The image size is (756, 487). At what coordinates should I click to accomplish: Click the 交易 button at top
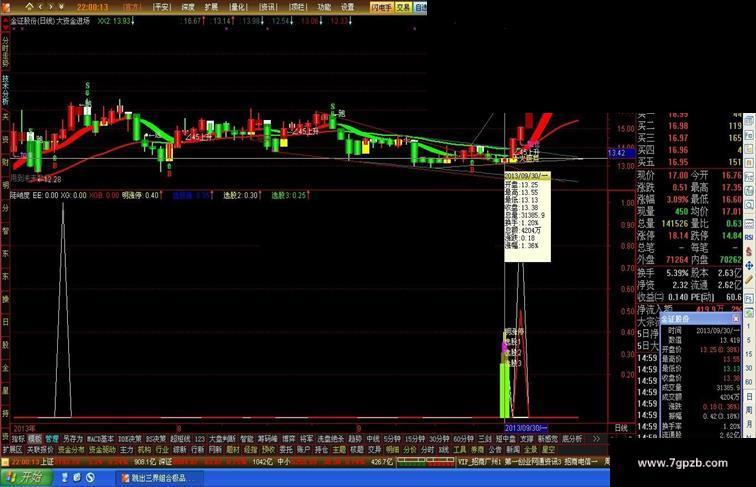404,7
